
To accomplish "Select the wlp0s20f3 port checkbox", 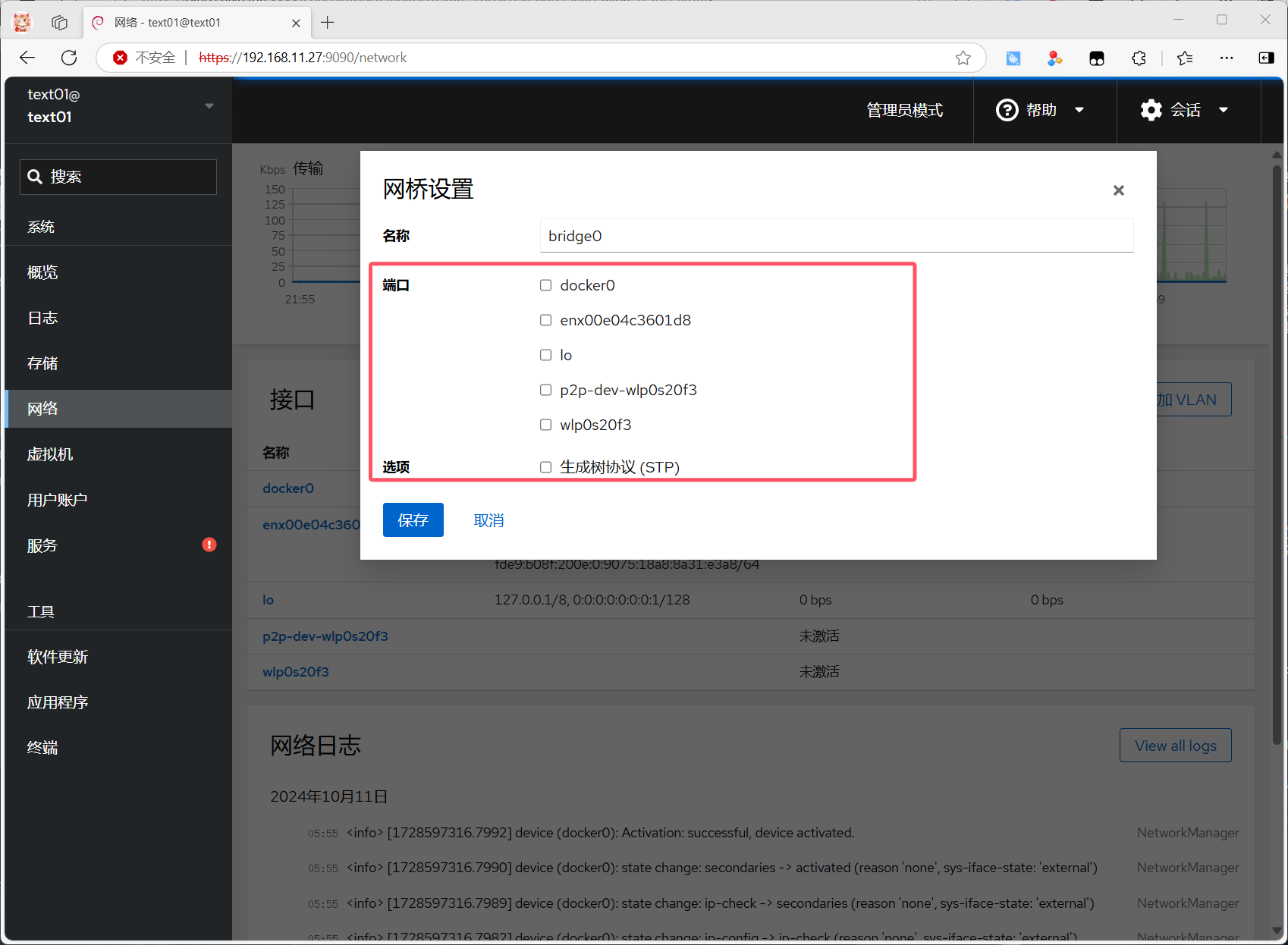I will click(x=545, y=425).
